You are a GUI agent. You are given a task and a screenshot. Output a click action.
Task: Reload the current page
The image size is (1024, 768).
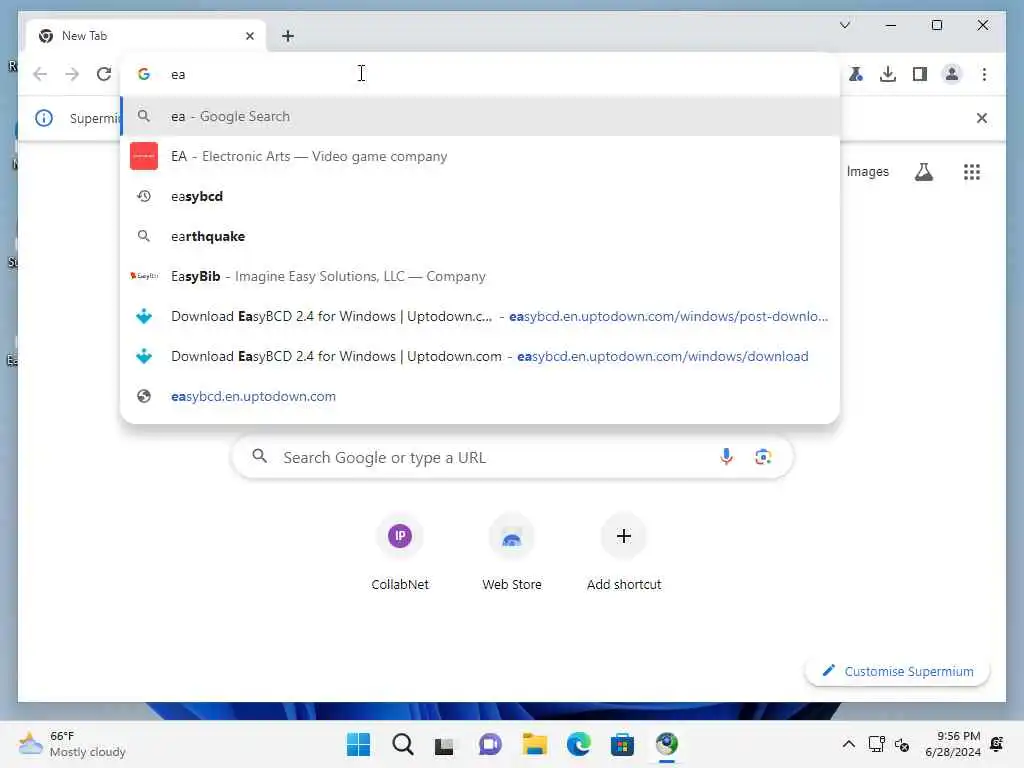[x=104, y=74]
